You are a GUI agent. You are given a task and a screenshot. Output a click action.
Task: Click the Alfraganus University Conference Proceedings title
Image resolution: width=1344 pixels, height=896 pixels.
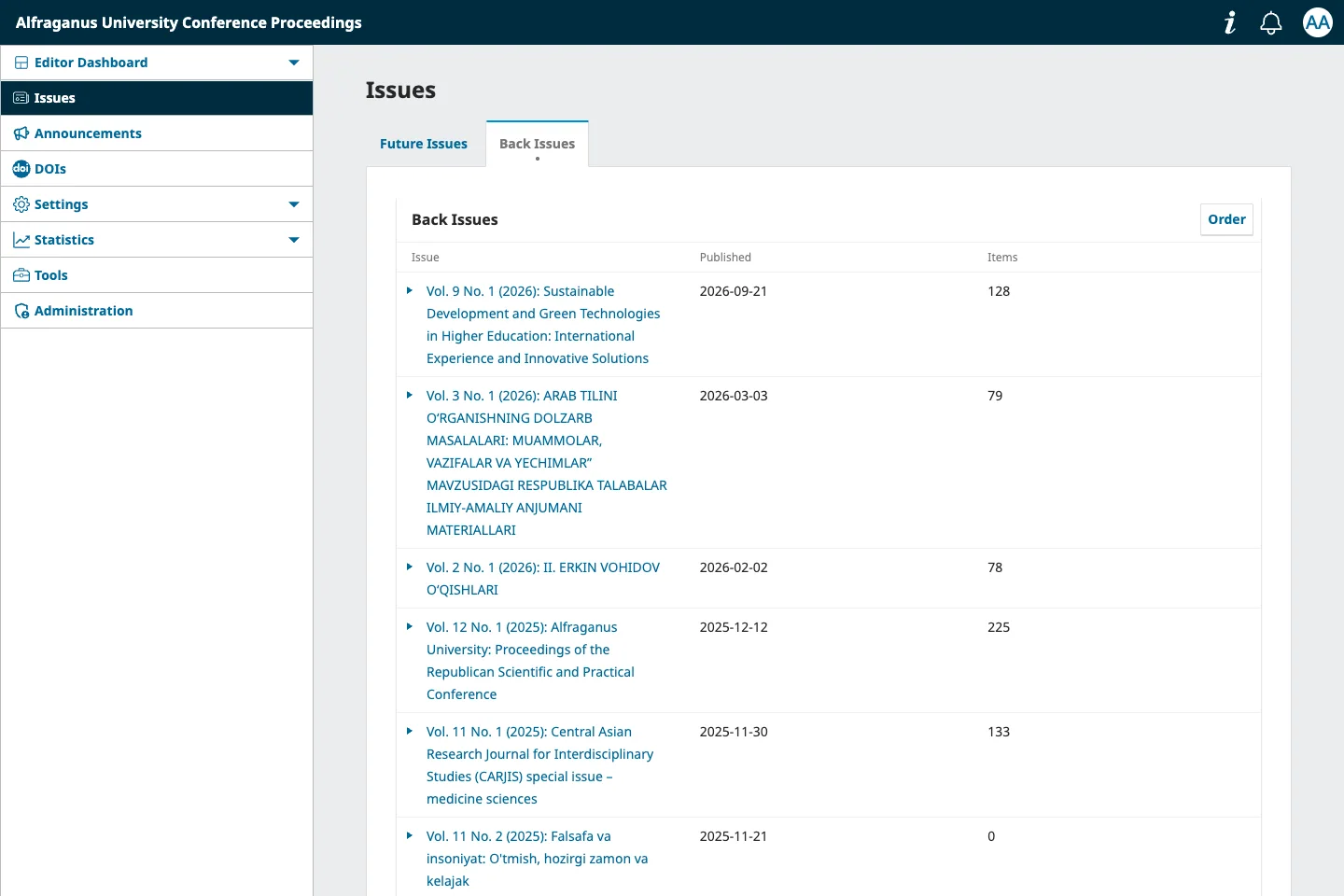point(189,22)
